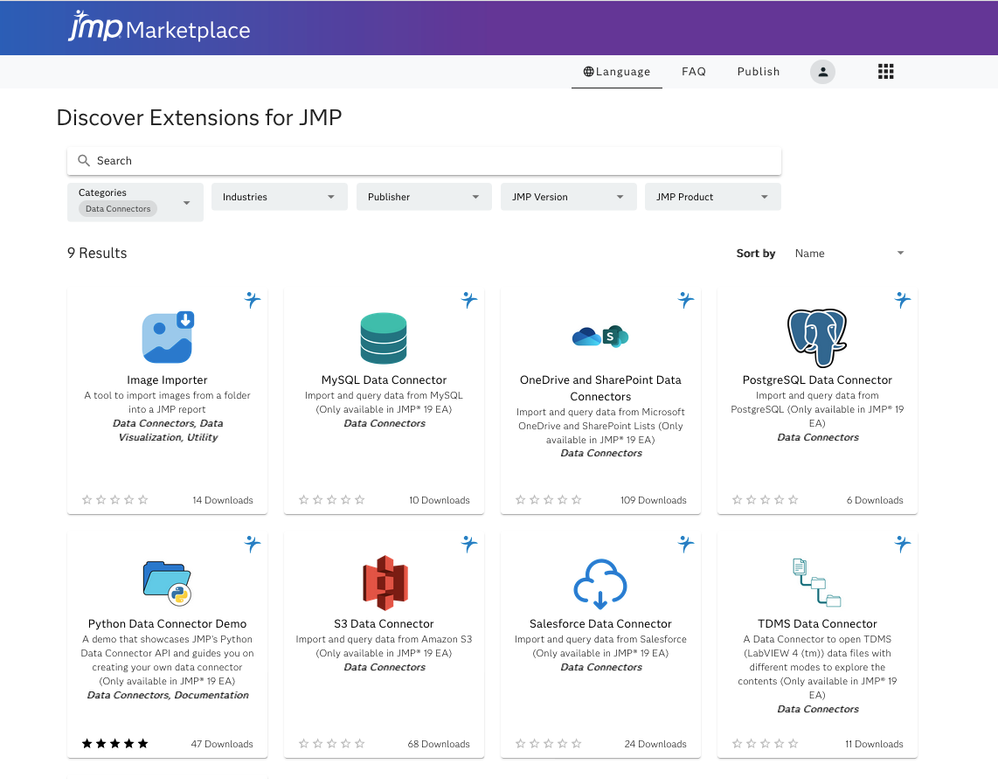Open the Publish page
This screenshot has height=779, width=998.
coord(758,72)
